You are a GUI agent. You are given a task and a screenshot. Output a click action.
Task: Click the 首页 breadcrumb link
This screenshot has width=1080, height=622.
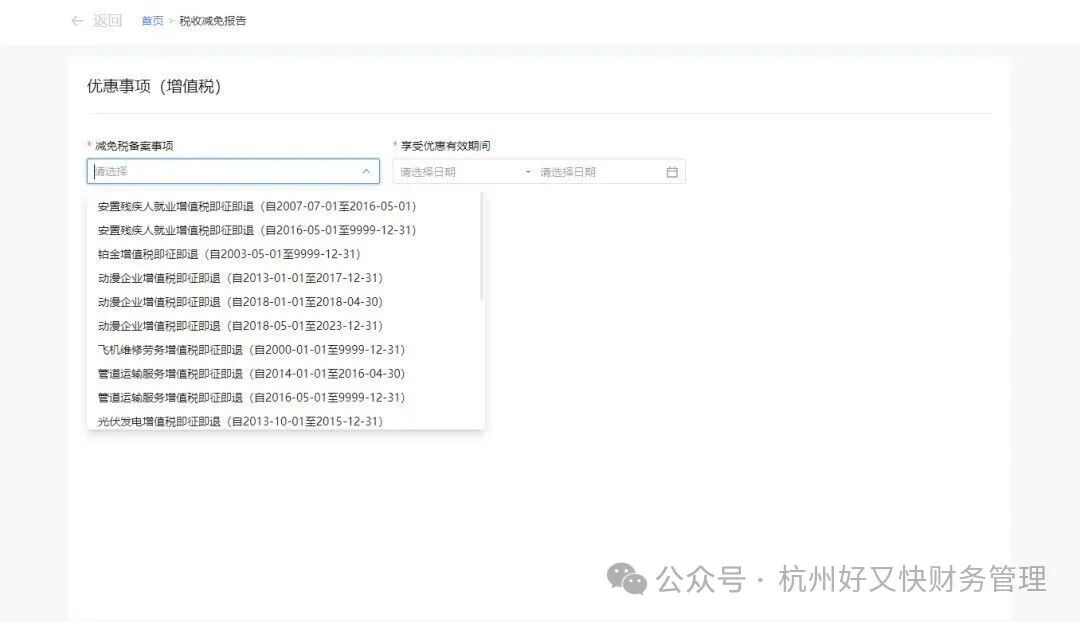tap(150, 21)
